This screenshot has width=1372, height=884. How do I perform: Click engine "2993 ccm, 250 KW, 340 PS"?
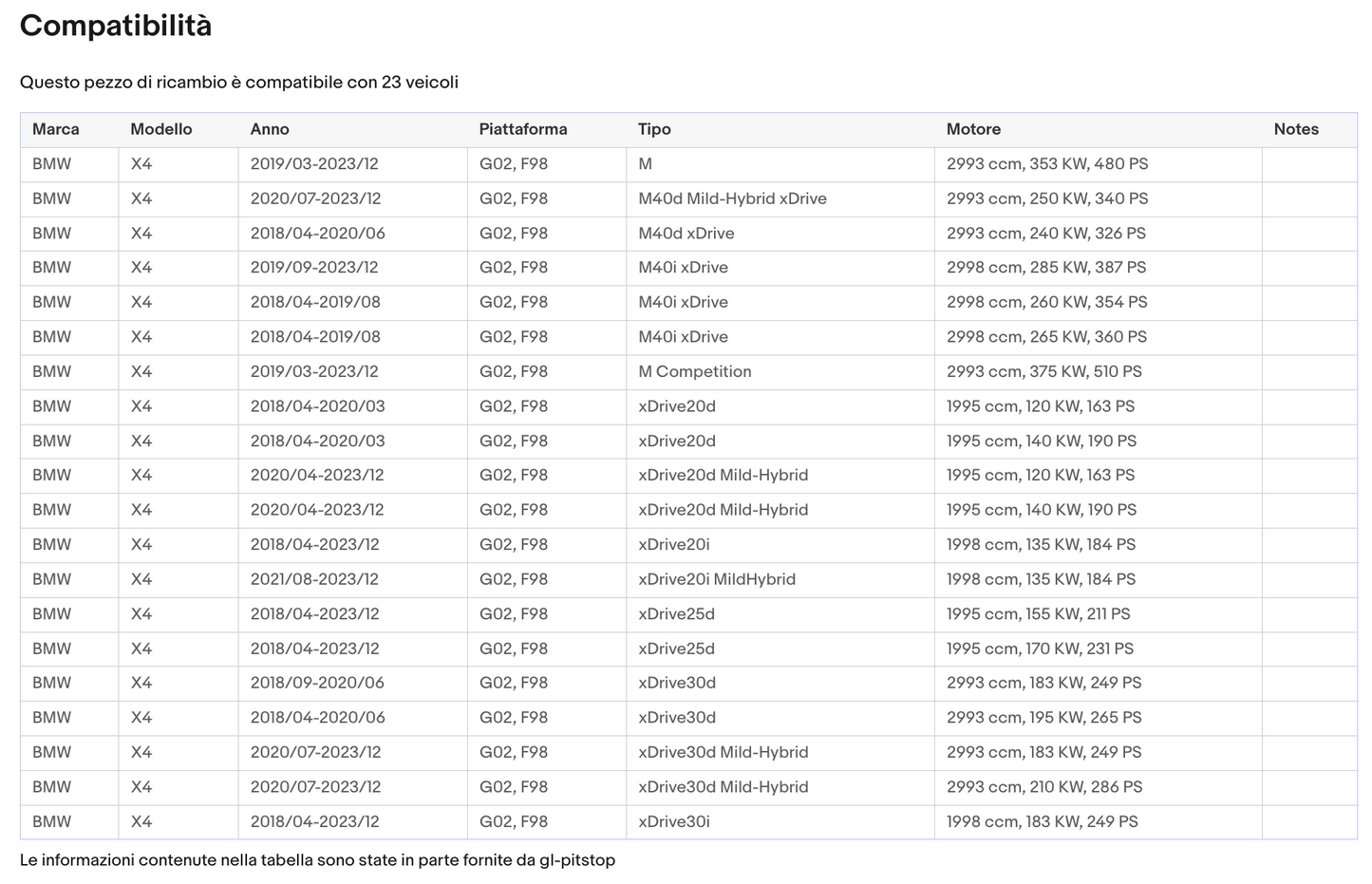(1047, 198)
